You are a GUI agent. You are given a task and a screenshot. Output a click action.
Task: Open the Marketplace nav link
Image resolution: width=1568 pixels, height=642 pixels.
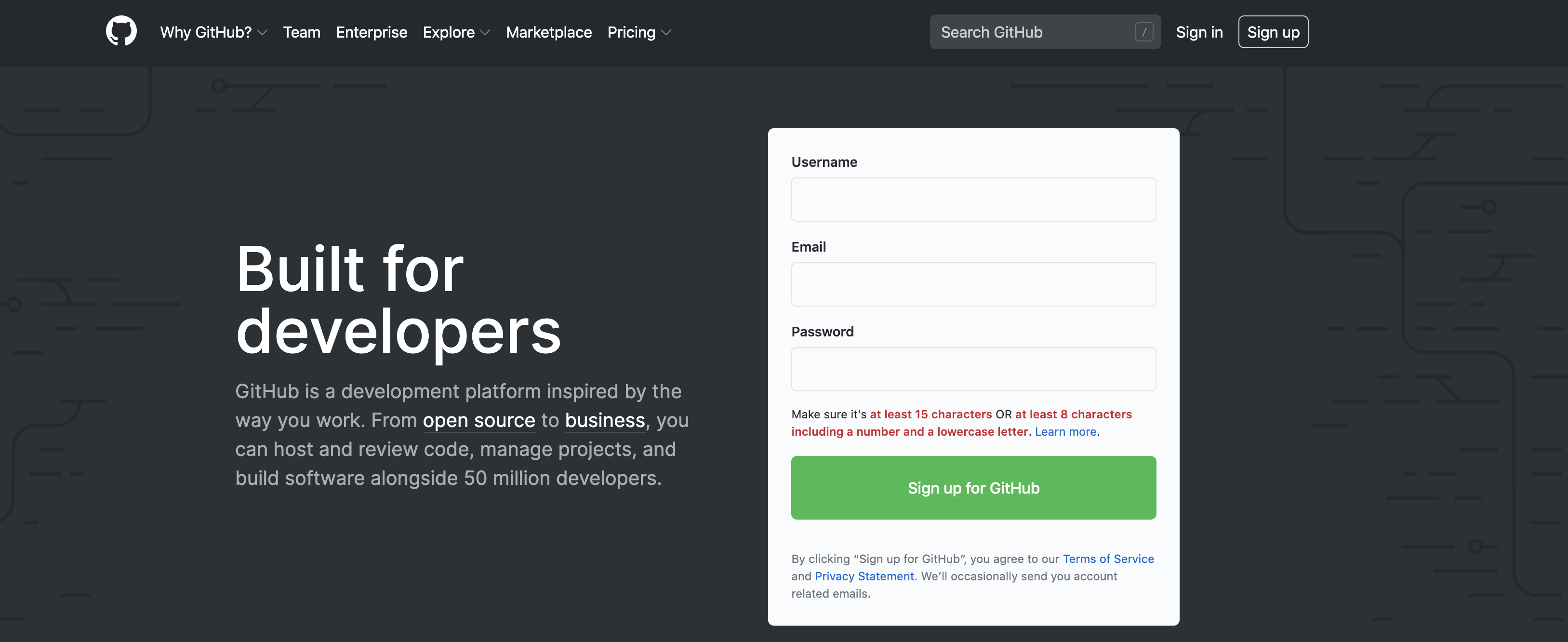tap(548, 32)
